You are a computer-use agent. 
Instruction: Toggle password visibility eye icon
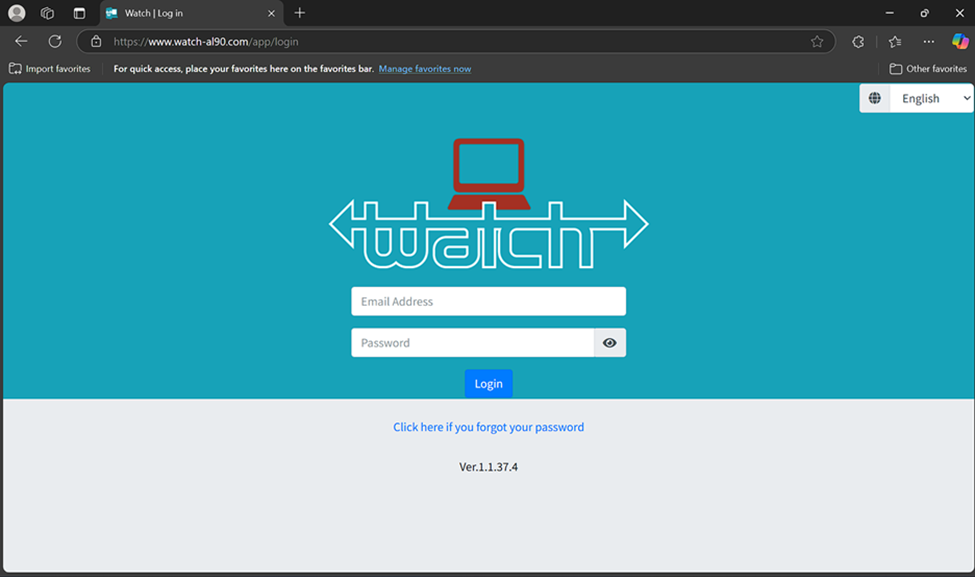click(x=609, y=343)
